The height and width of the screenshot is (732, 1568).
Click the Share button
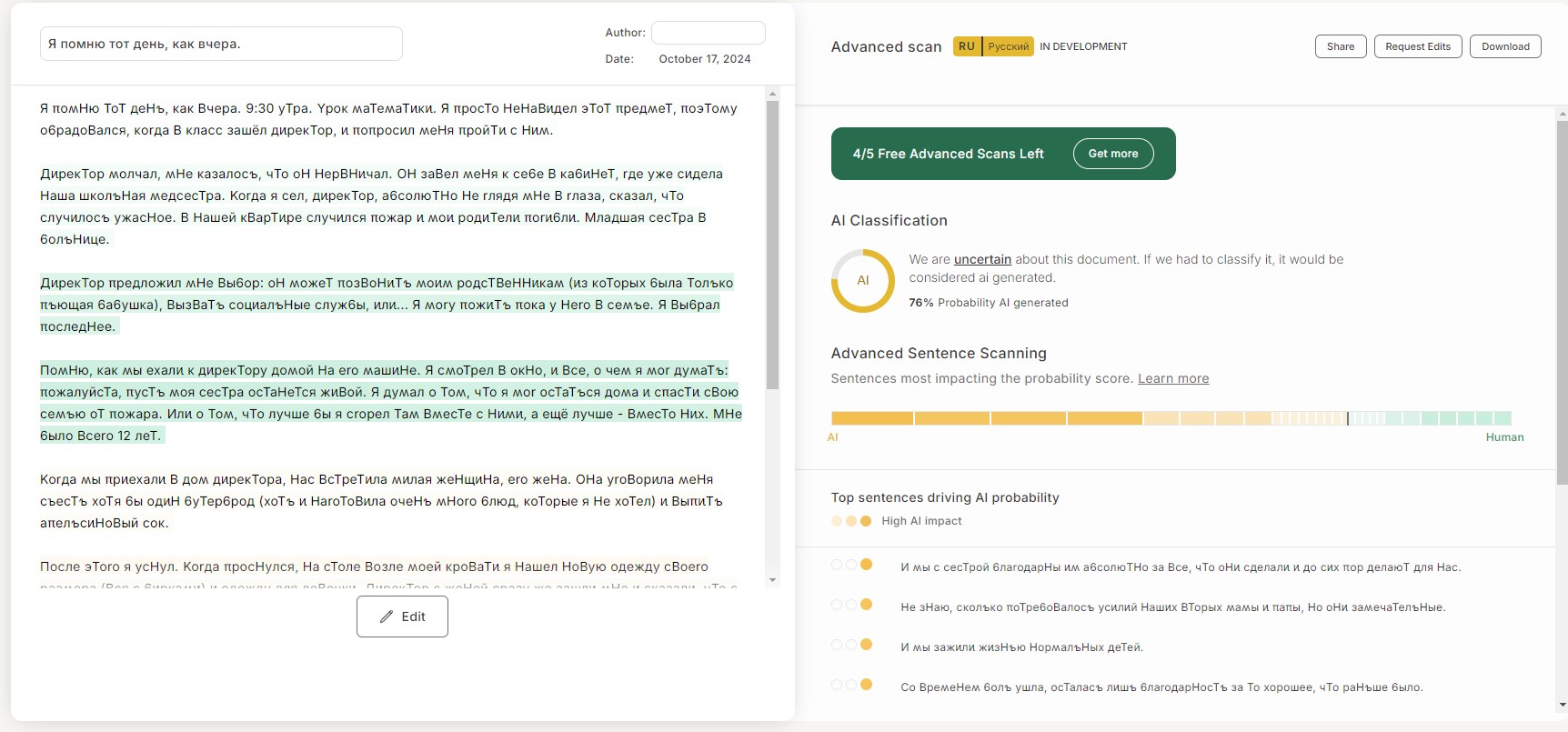[1341, 46]
